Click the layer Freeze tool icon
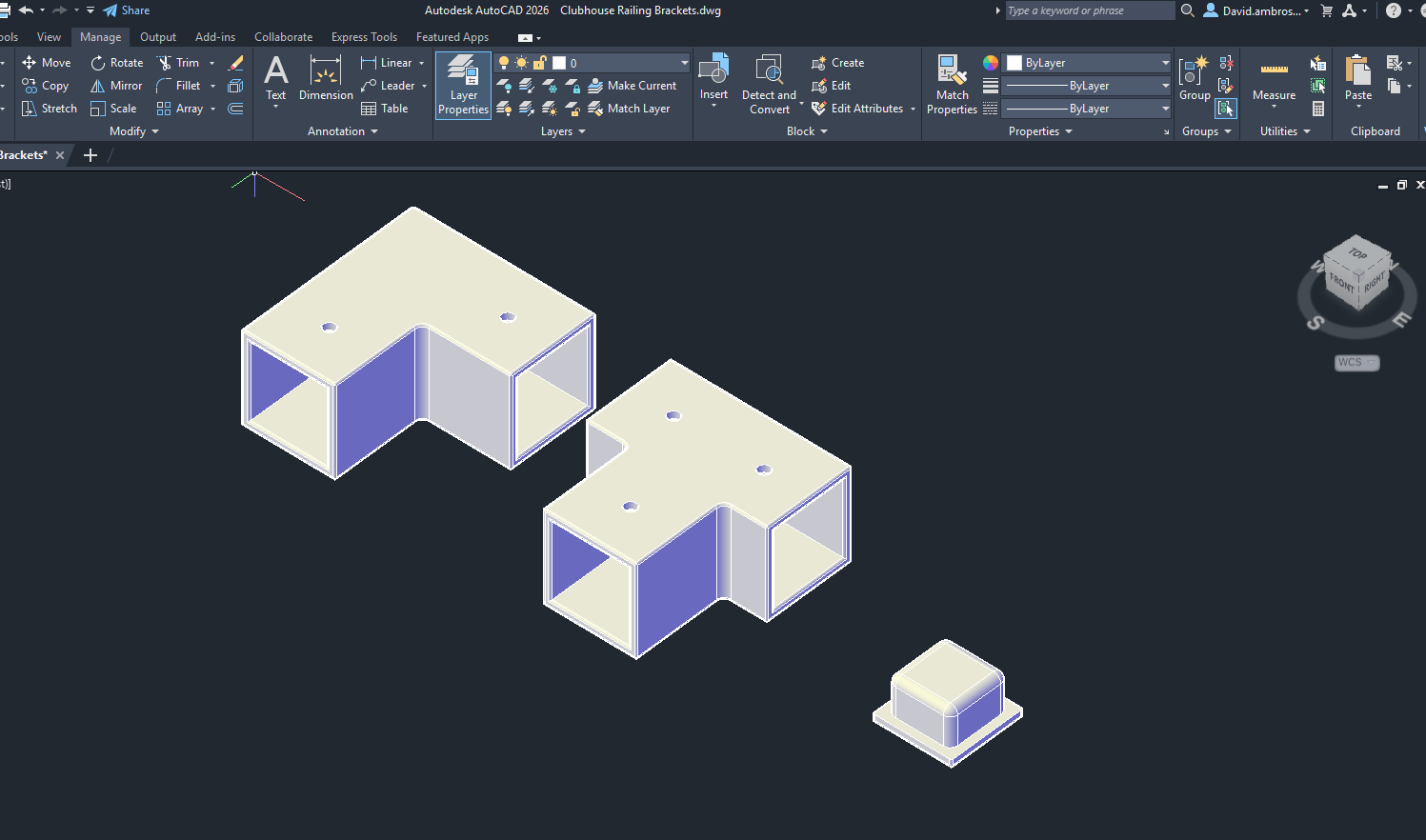This screenshot has height=840, width=1426. (550, 86)
